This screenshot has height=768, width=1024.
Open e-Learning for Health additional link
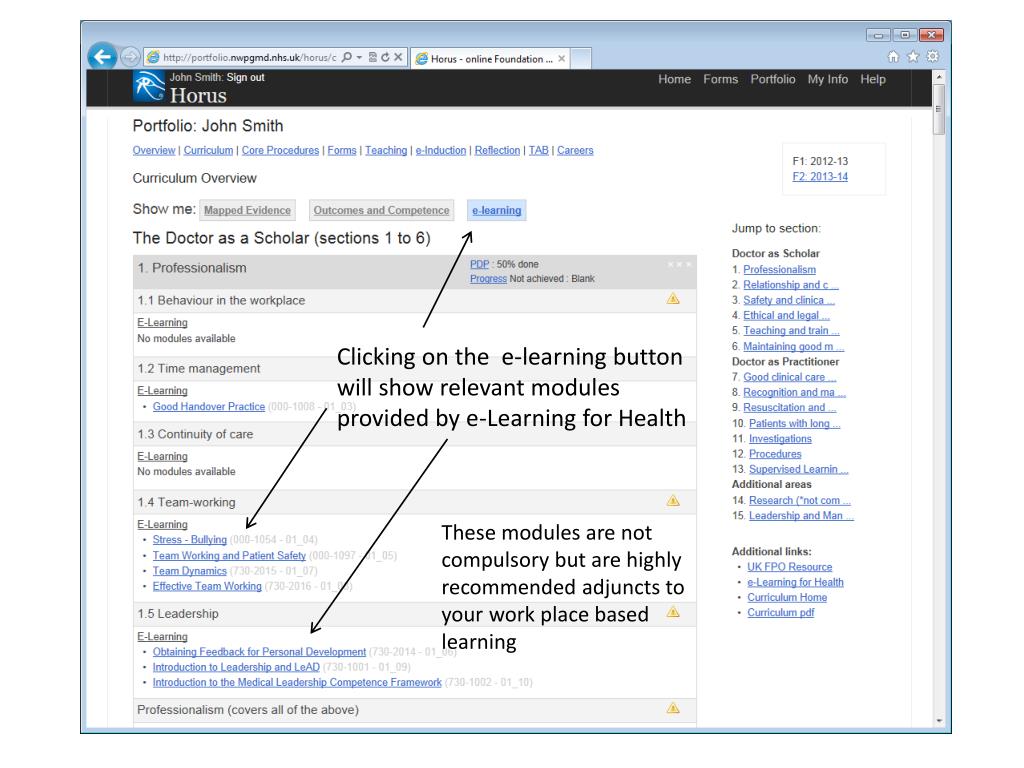[795, 582]
